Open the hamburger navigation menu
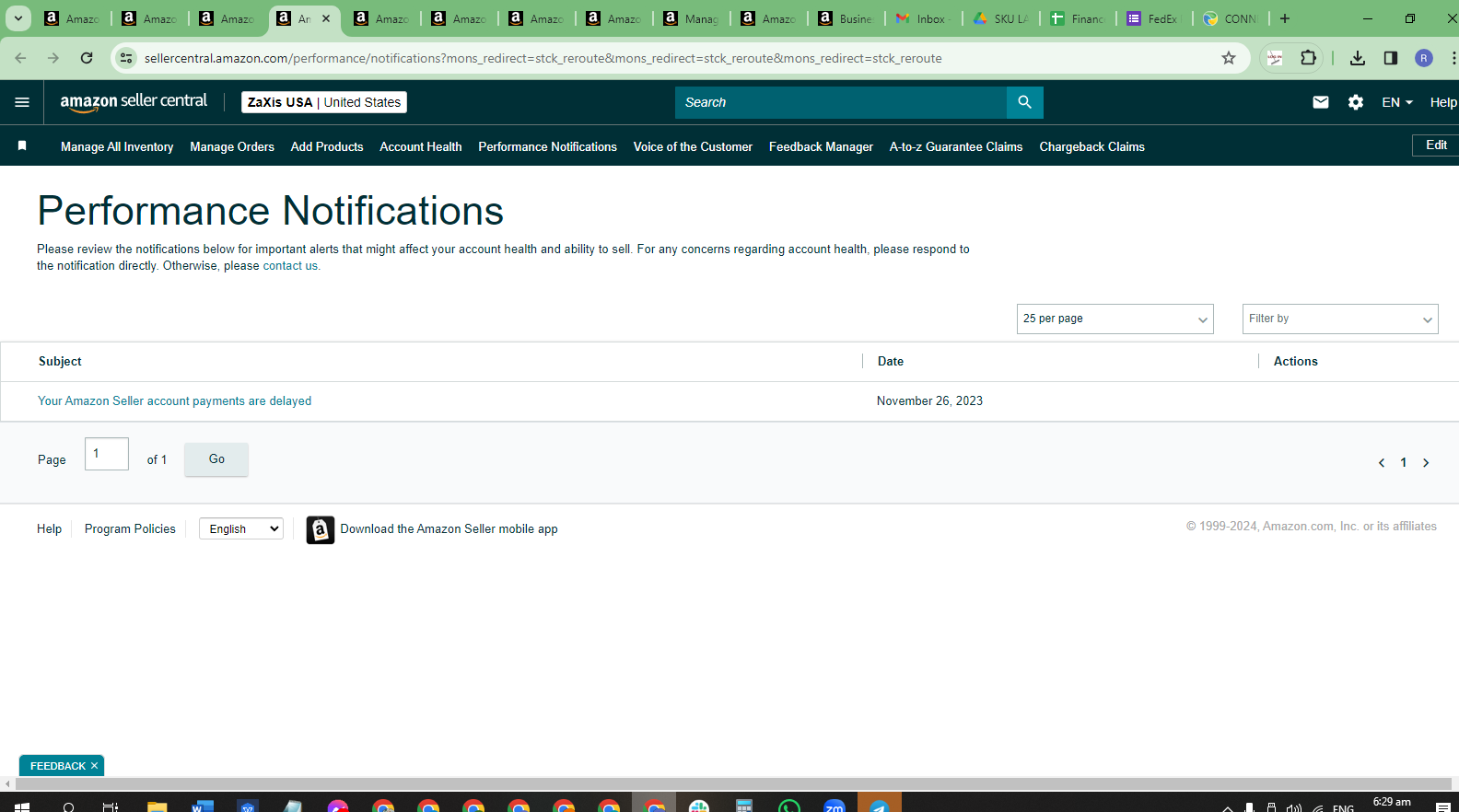This screenshot has height=812, width=1459. pyautogui.click(x=22, y=102)
